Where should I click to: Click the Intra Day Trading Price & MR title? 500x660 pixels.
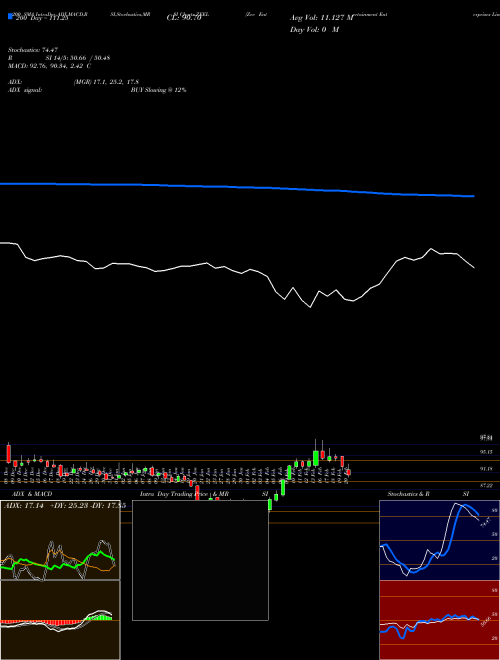(x=184, y=494)
